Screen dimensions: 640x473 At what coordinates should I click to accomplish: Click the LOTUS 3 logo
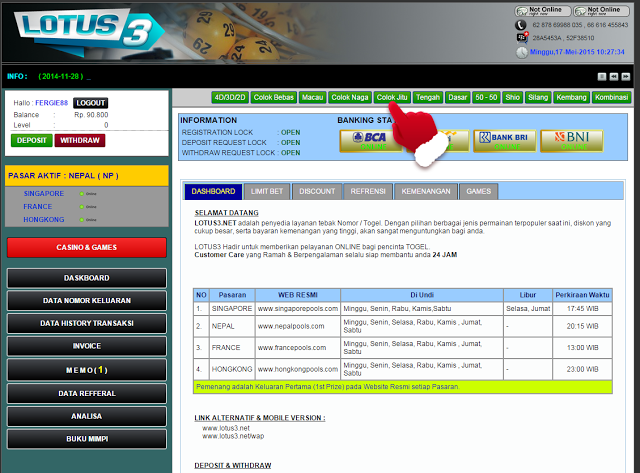pos(90,31)
